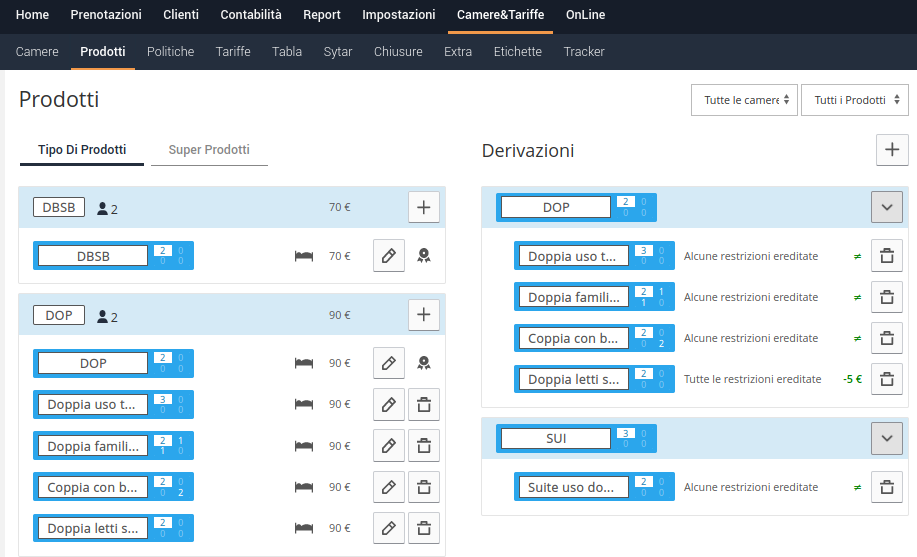Open the Clienti menu
This screenshot has width=917, height=557.
point(181,15)
